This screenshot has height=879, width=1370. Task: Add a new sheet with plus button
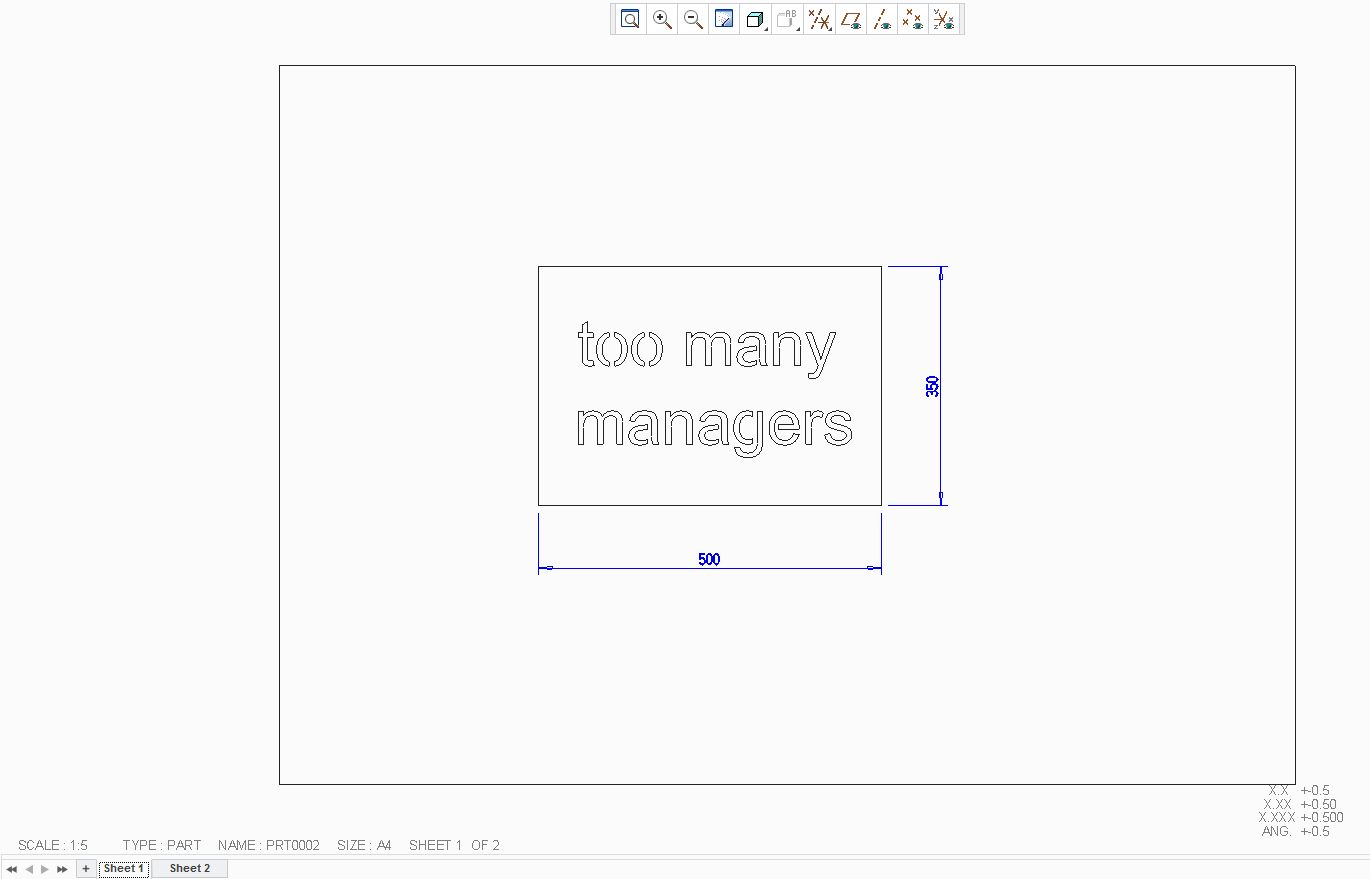pyautogui.click(x=86, y=868)
